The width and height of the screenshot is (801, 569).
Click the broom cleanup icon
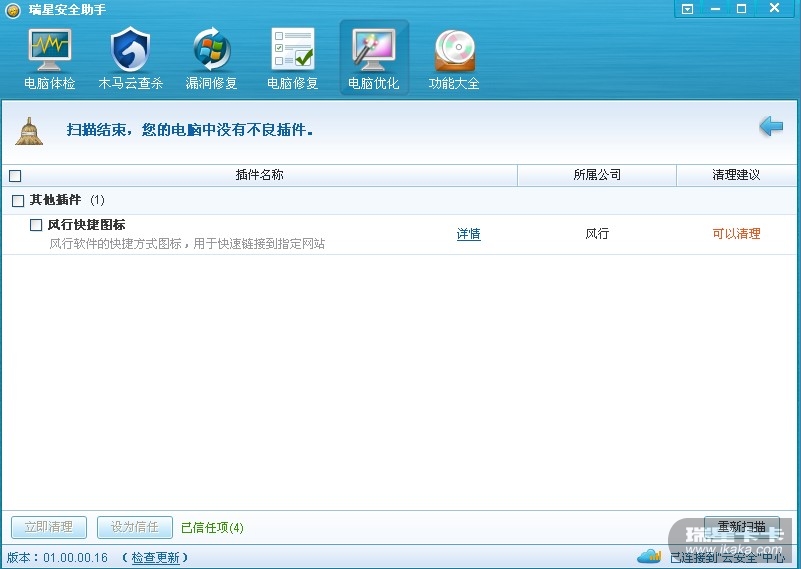click(29, 131)
